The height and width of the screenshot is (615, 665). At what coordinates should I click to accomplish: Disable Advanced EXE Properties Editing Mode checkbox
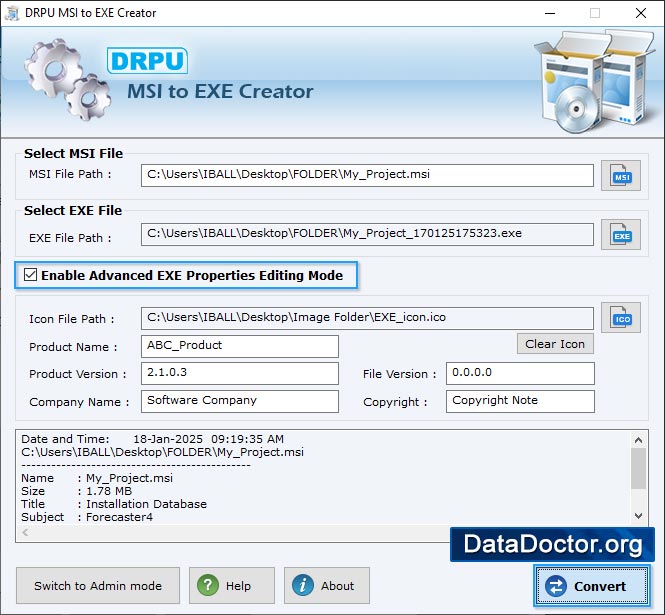pyautogui.click(x=31, y=275)
